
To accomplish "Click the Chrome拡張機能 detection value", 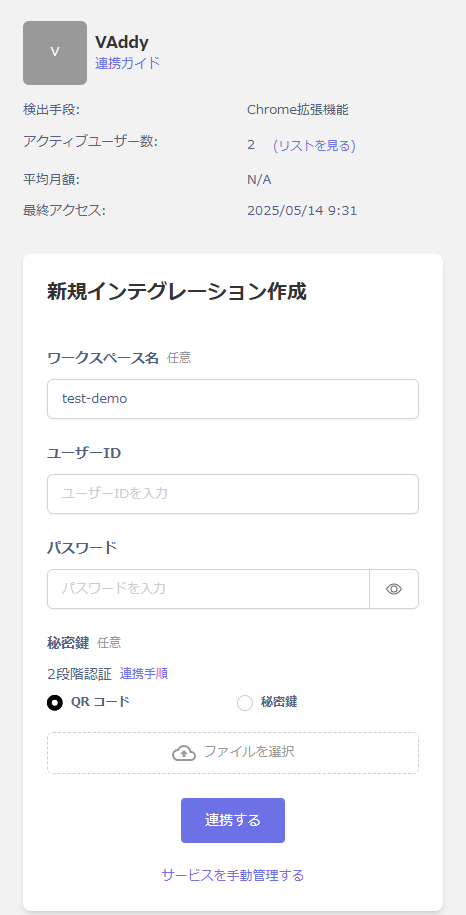I will tap(298, 110).
